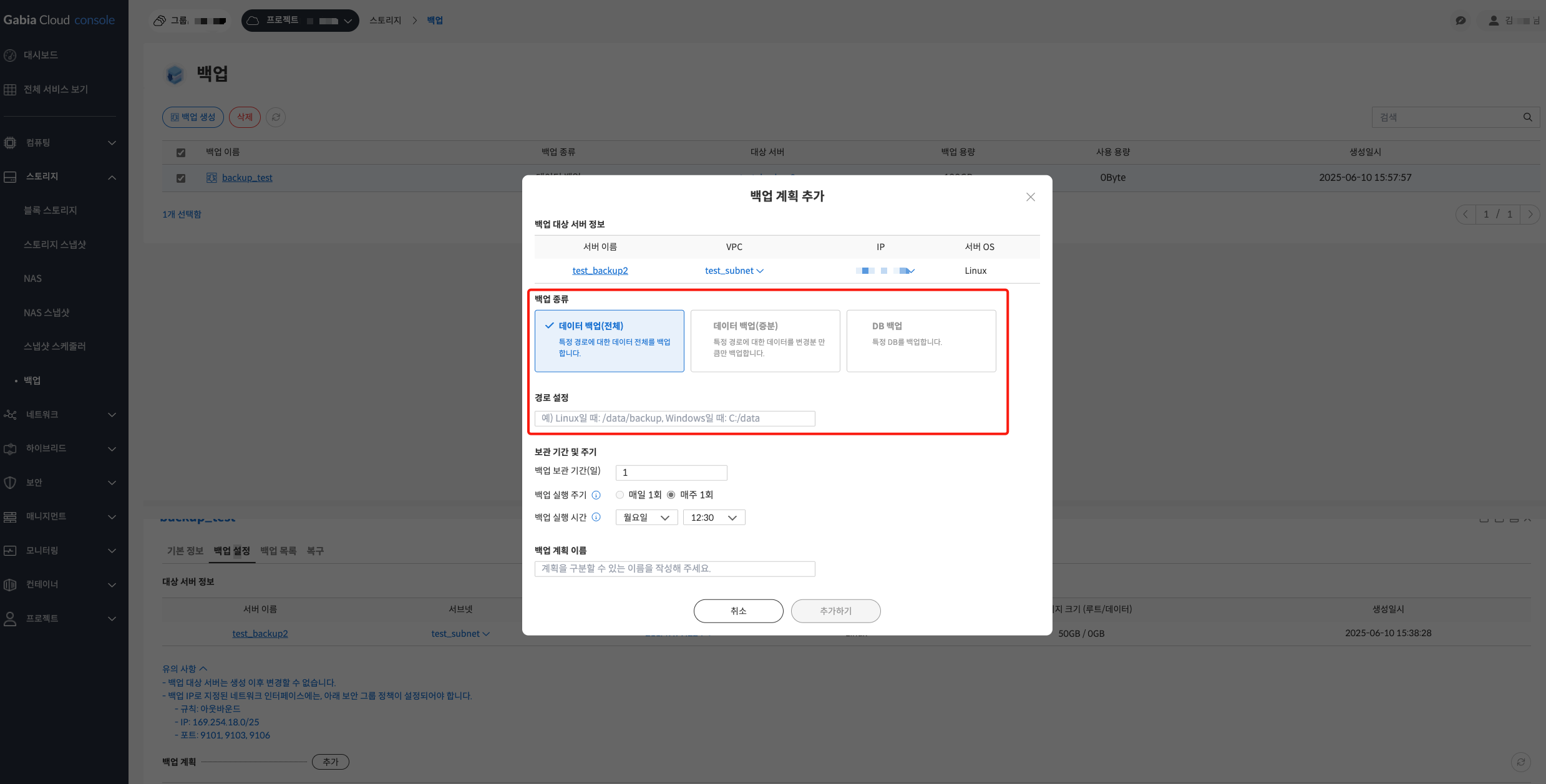1546x784 pixels.
Task: Open the 12:30 time dropdown
Action: [714, 518]
